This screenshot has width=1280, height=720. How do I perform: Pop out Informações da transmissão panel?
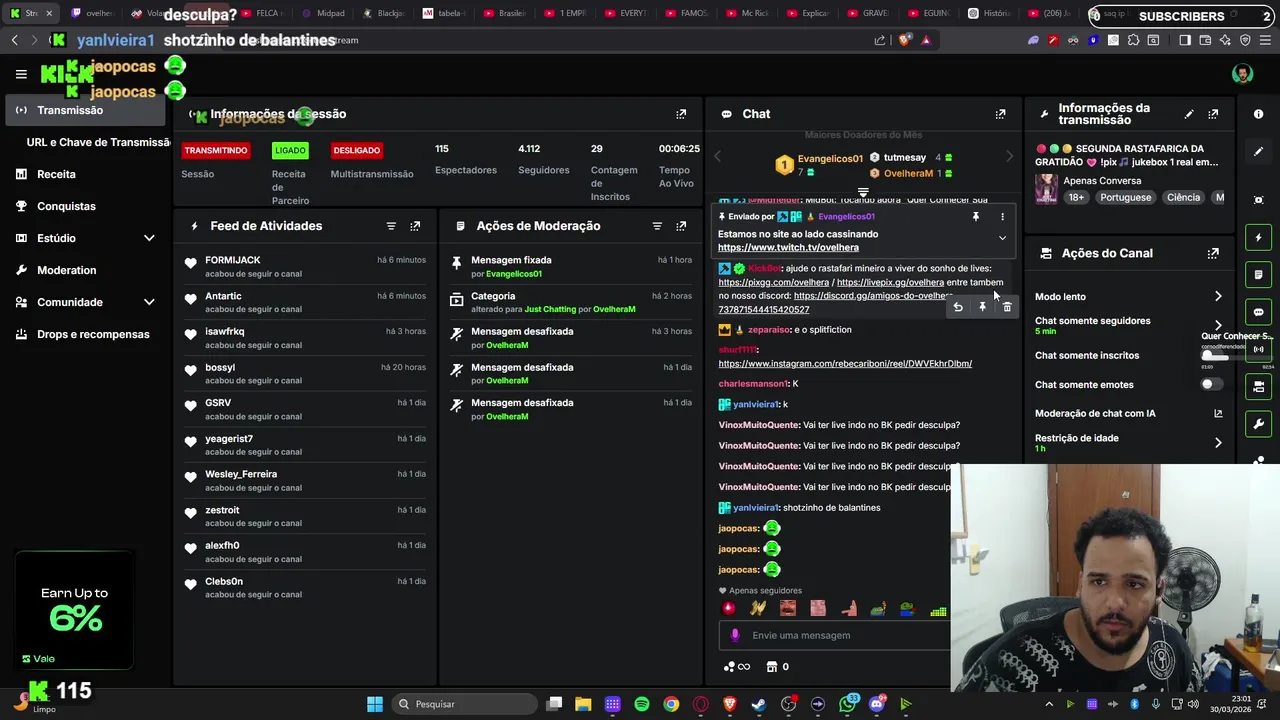pyautogui.click(x=1213, y=114)
